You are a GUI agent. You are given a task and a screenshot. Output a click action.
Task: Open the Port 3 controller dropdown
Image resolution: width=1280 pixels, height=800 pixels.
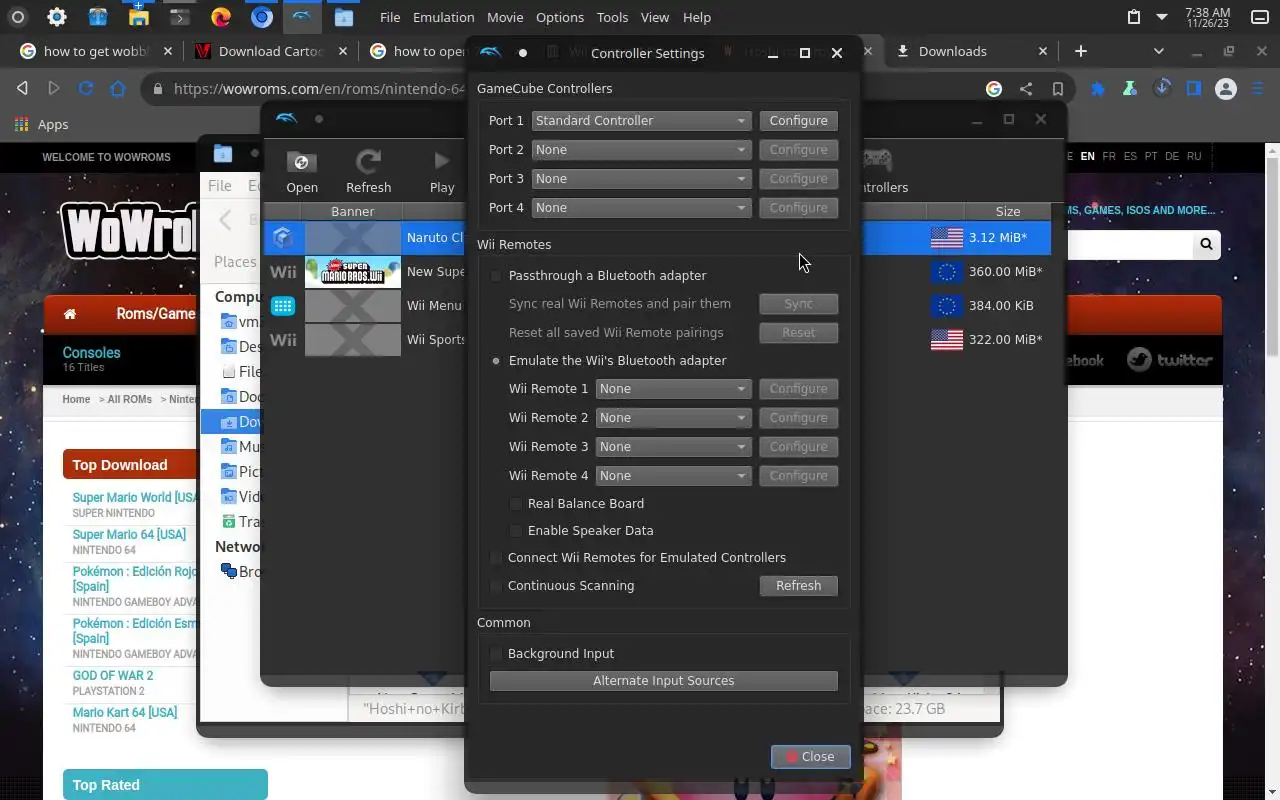tap(641, 178)
